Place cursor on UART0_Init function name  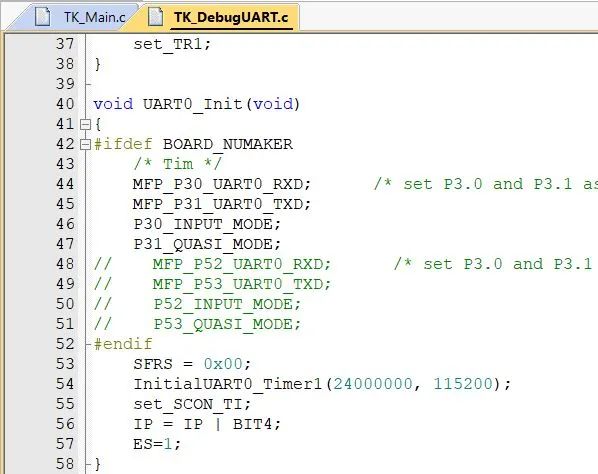(193, 104)
